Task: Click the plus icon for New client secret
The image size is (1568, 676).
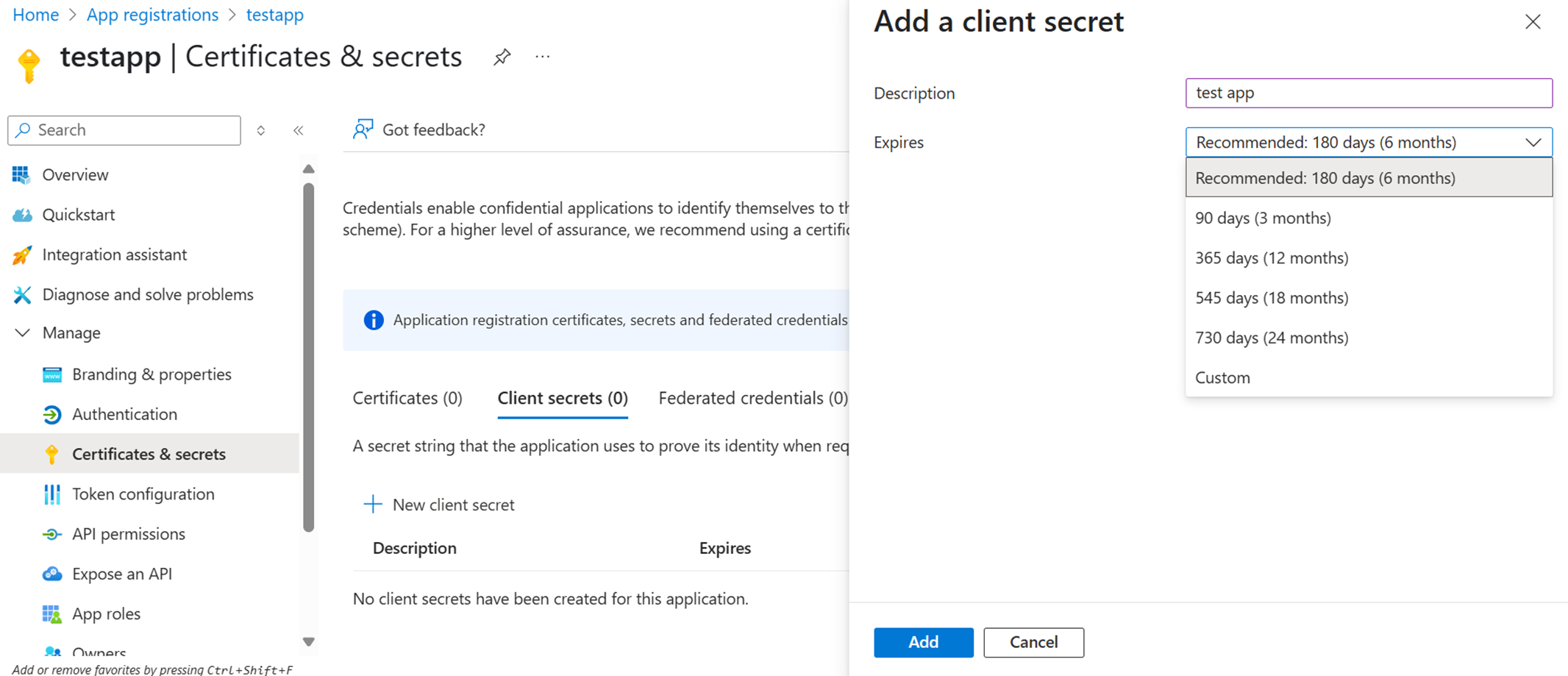Action: tap(373, 504)
